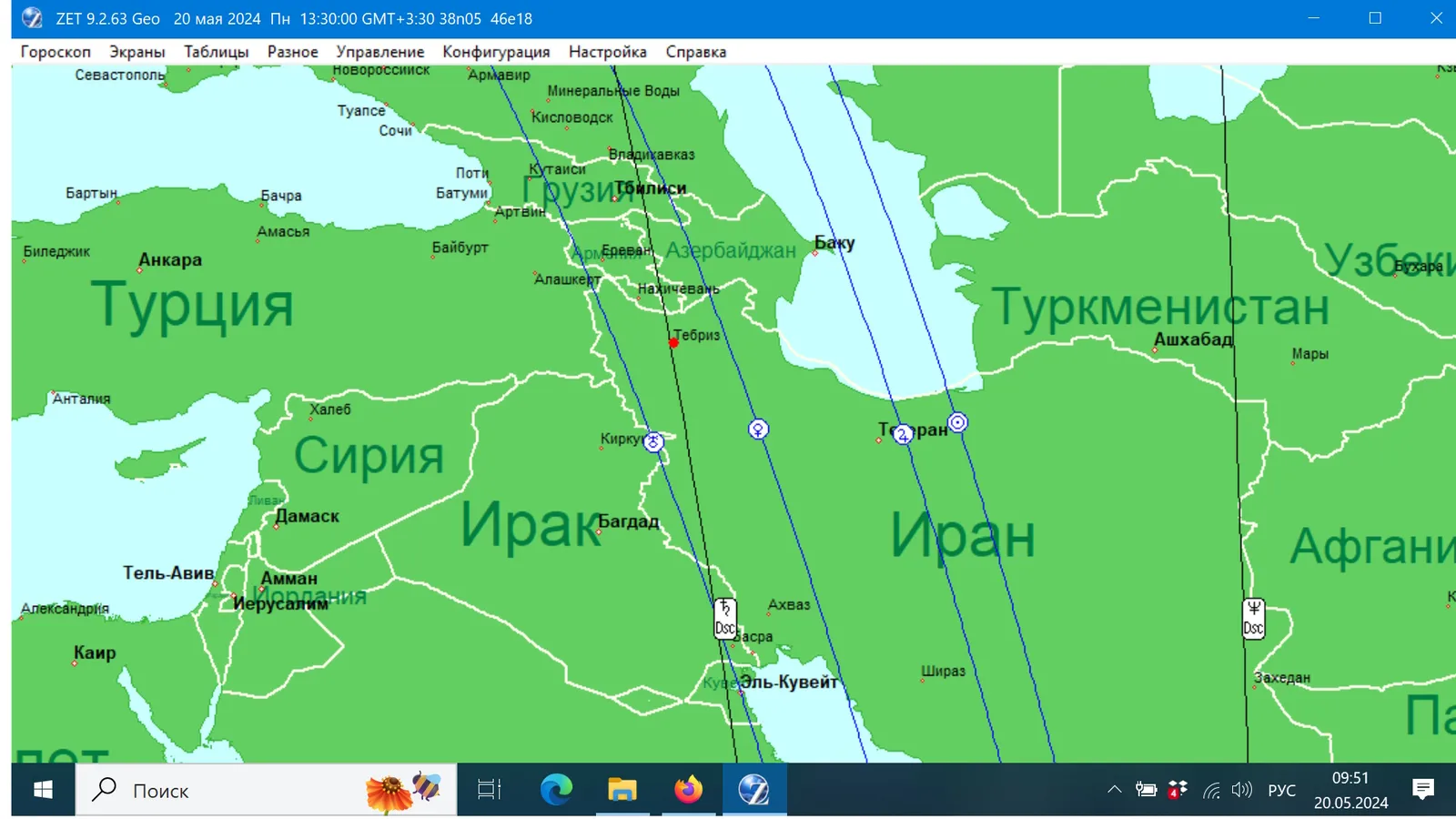Click the Поиск taskbar search field
The width and height of the screenshot is (1456, 819).
pos(266,790)
